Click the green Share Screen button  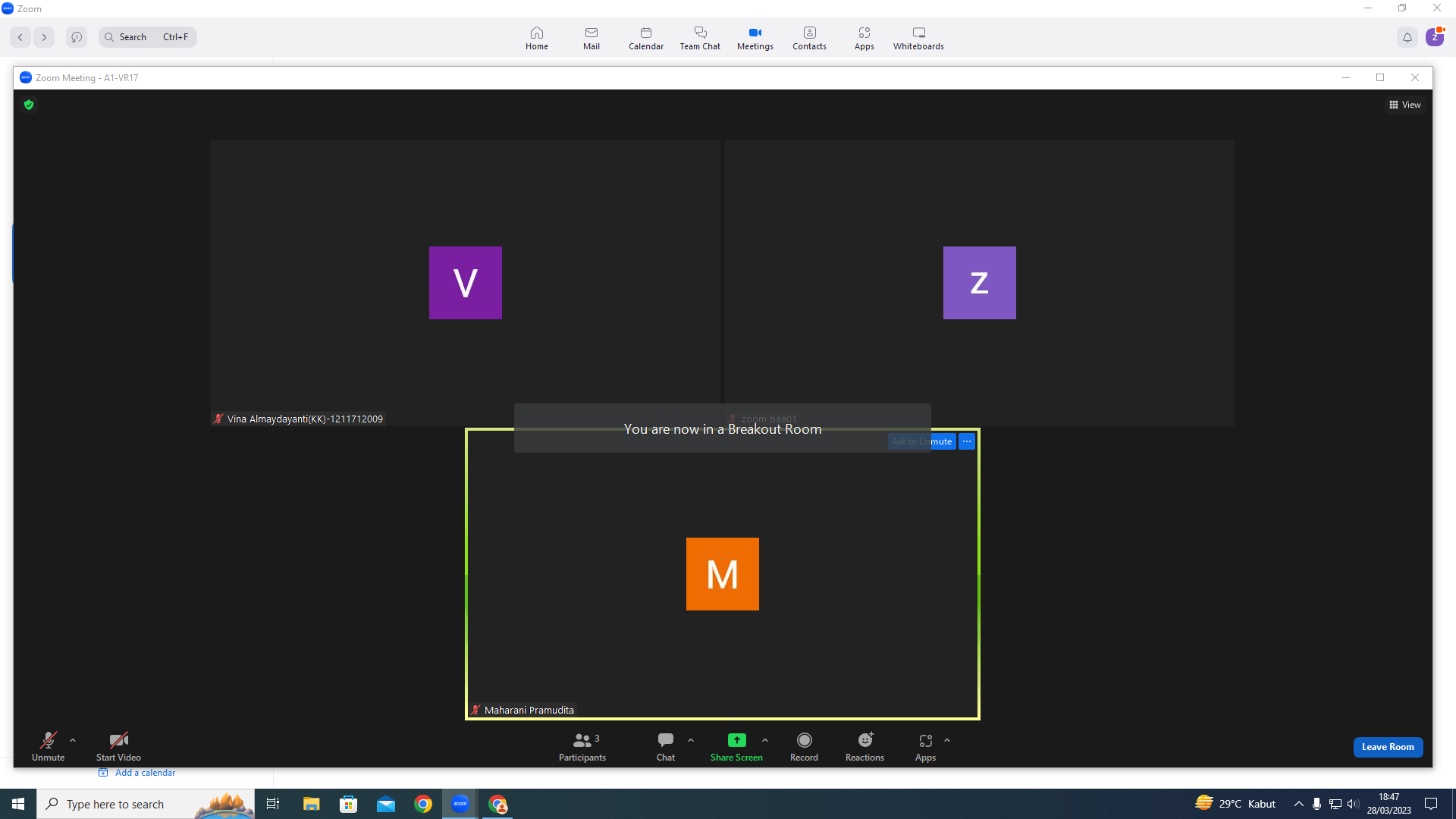click(x=736, y=746)
